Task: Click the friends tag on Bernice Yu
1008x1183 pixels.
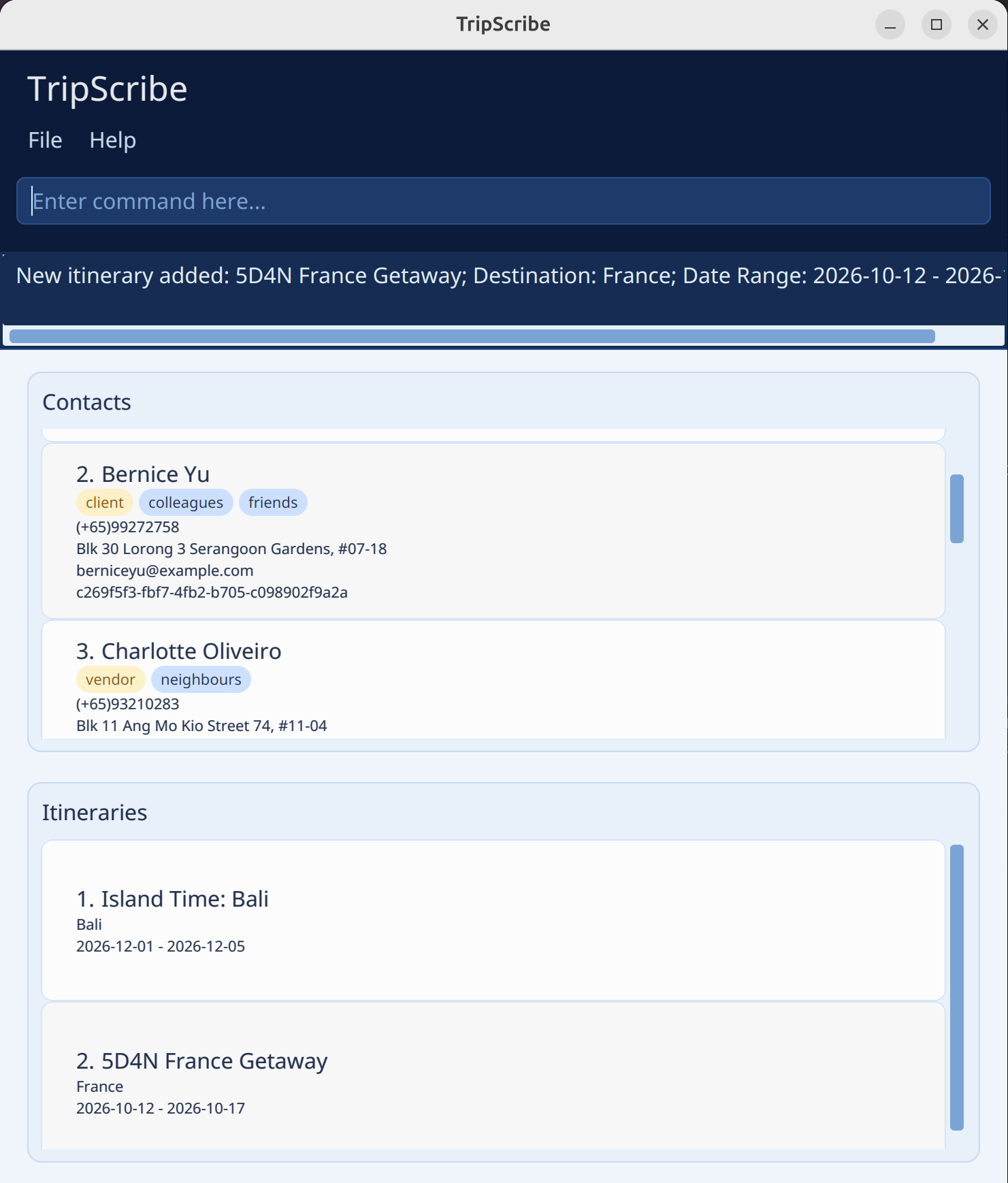Action: (x=273, y=503)
